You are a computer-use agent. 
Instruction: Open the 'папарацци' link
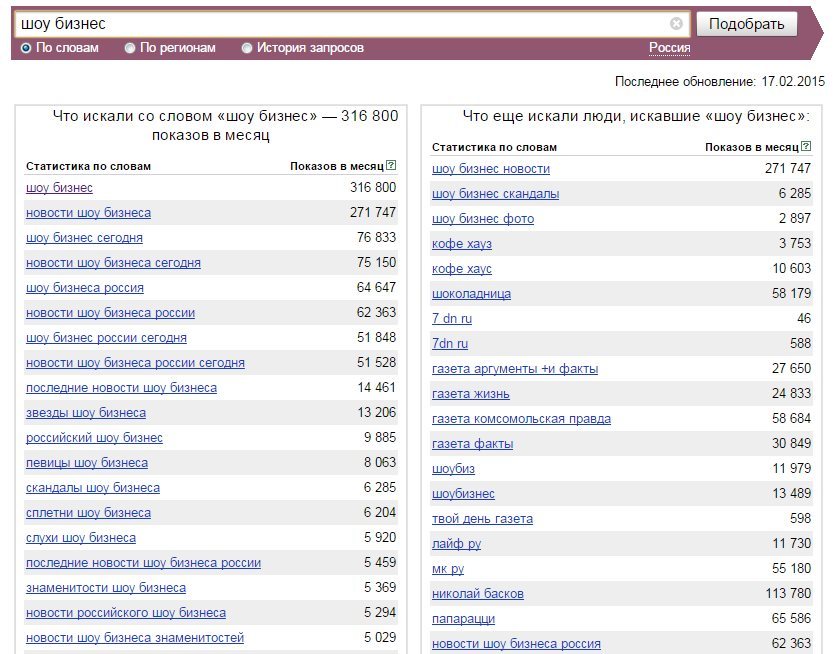coord(463,619)
